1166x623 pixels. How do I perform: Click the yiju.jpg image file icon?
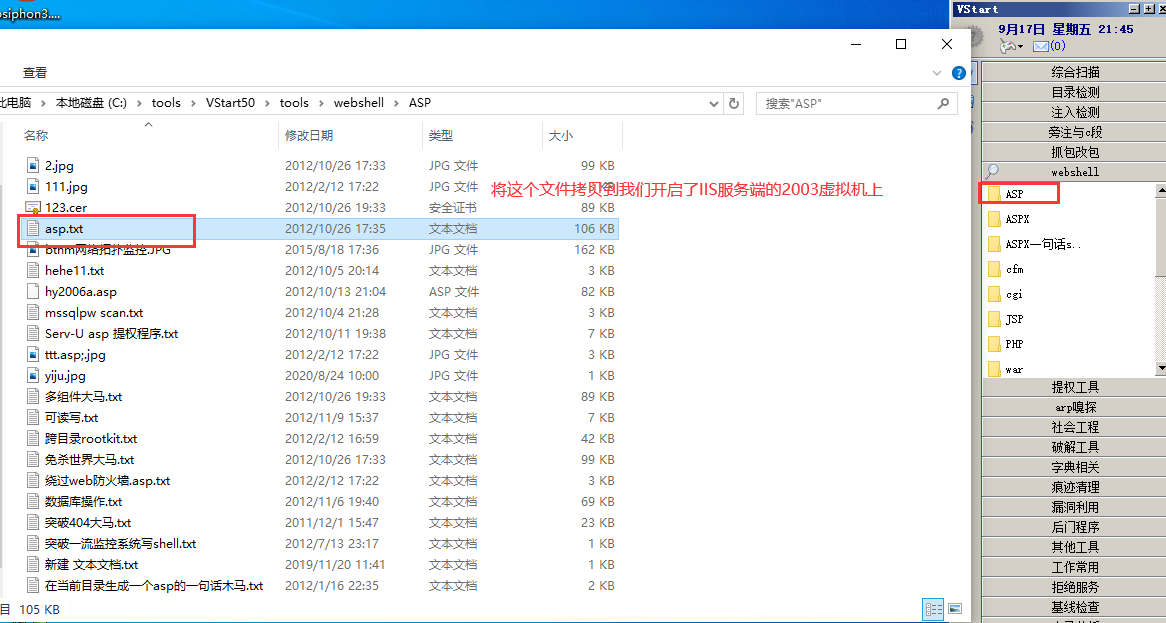click(x=32, y=376)
